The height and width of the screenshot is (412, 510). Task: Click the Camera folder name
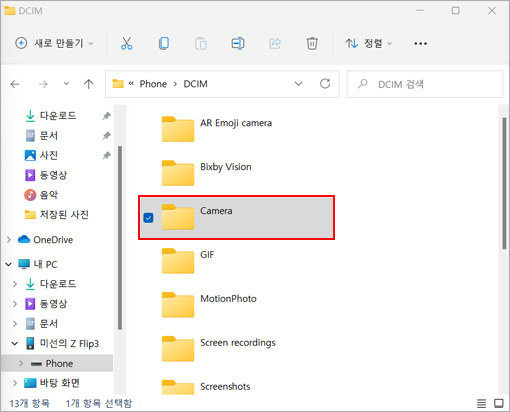[x=216, y=211]
